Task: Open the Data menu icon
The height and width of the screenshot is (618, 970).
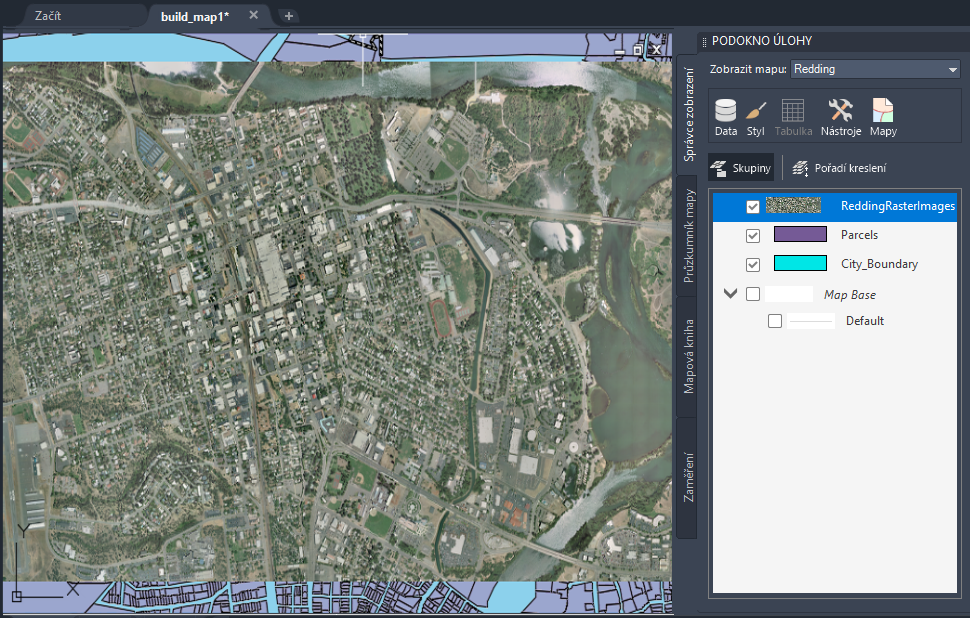Action: coord(726,117)
